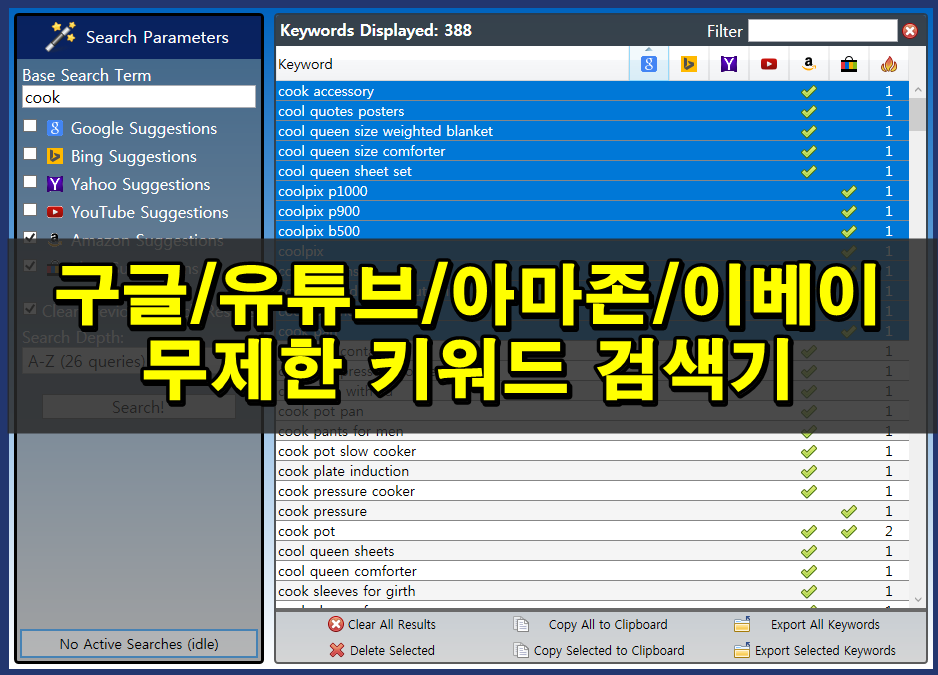
Task: Click the magic wand Search Parameters icon
Action: (61, 37)
